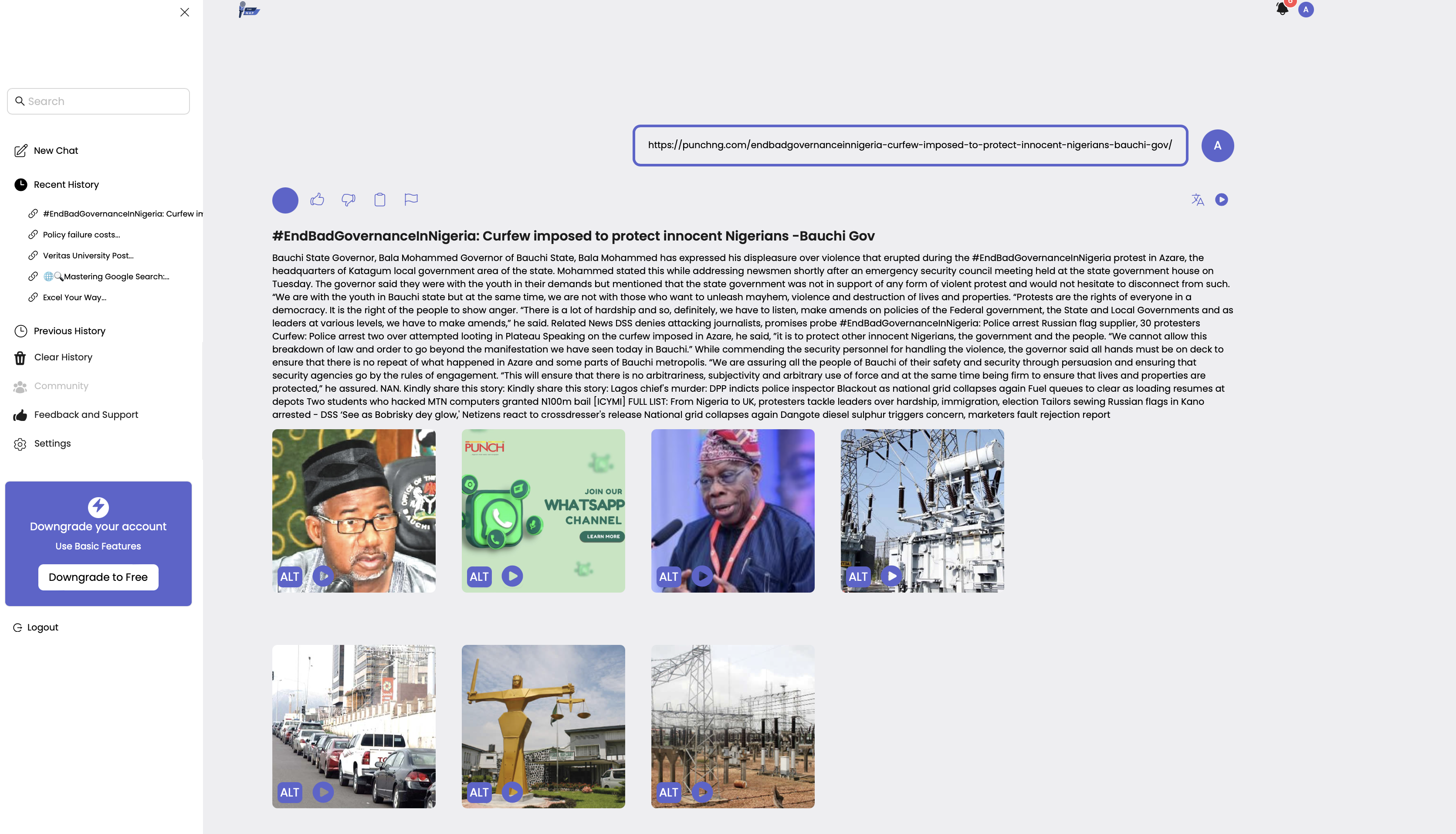Click the thumbs up icon
This screenshot has height=834, width=1456.
(x=317, y=199)
